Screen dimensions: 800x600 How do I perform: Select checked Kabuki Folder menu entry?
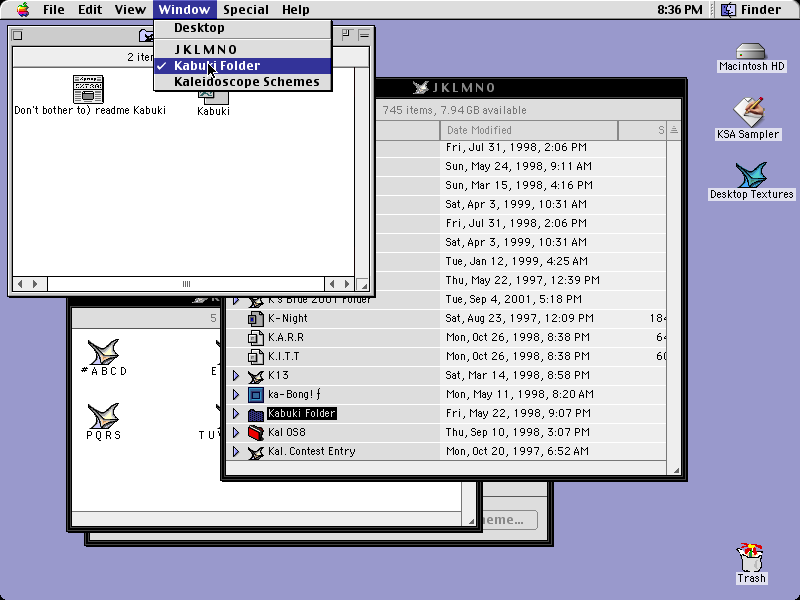243,66
